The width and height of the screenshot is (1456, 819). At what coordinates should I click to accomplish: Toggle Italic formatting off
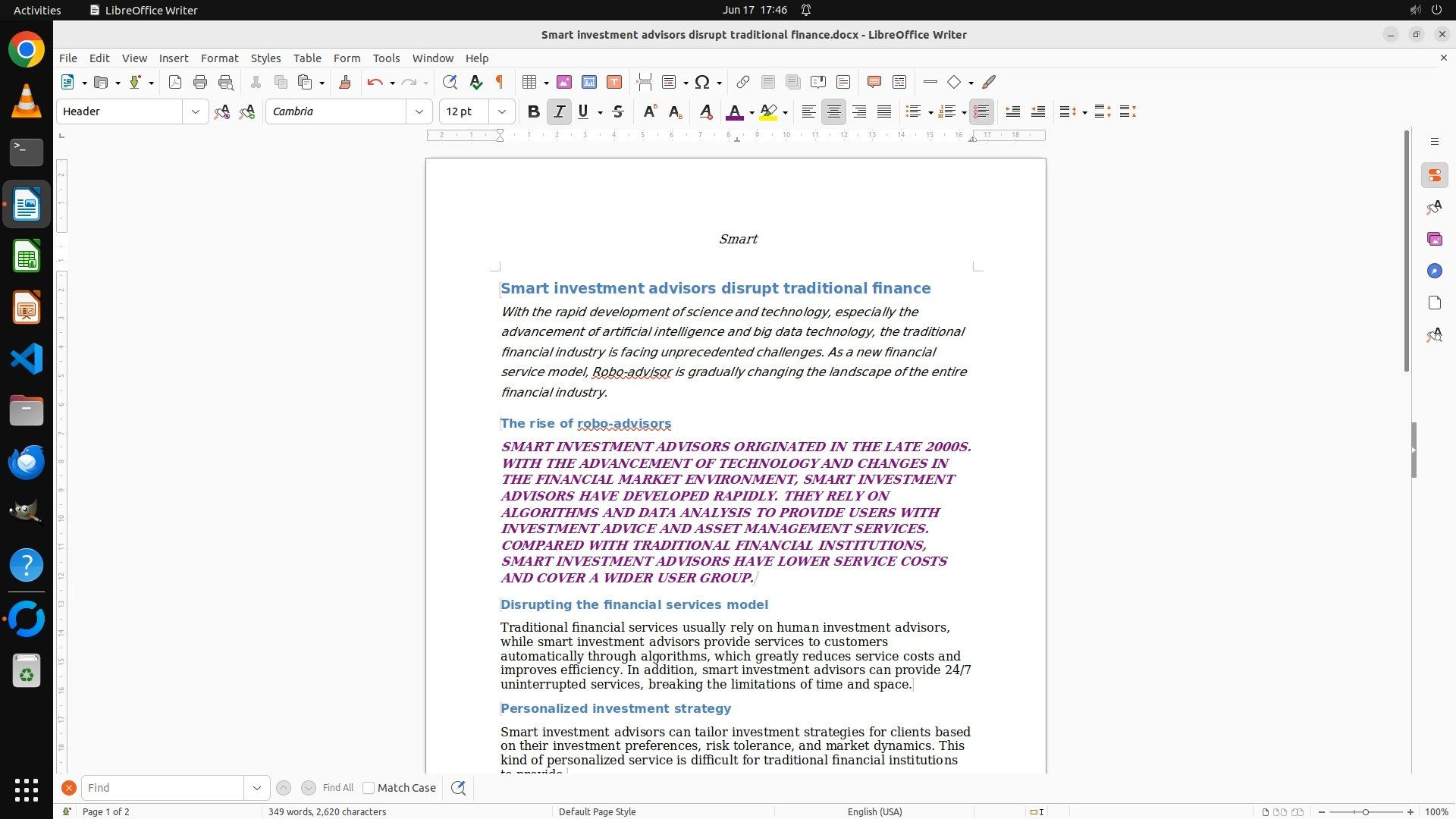[559, 111]
